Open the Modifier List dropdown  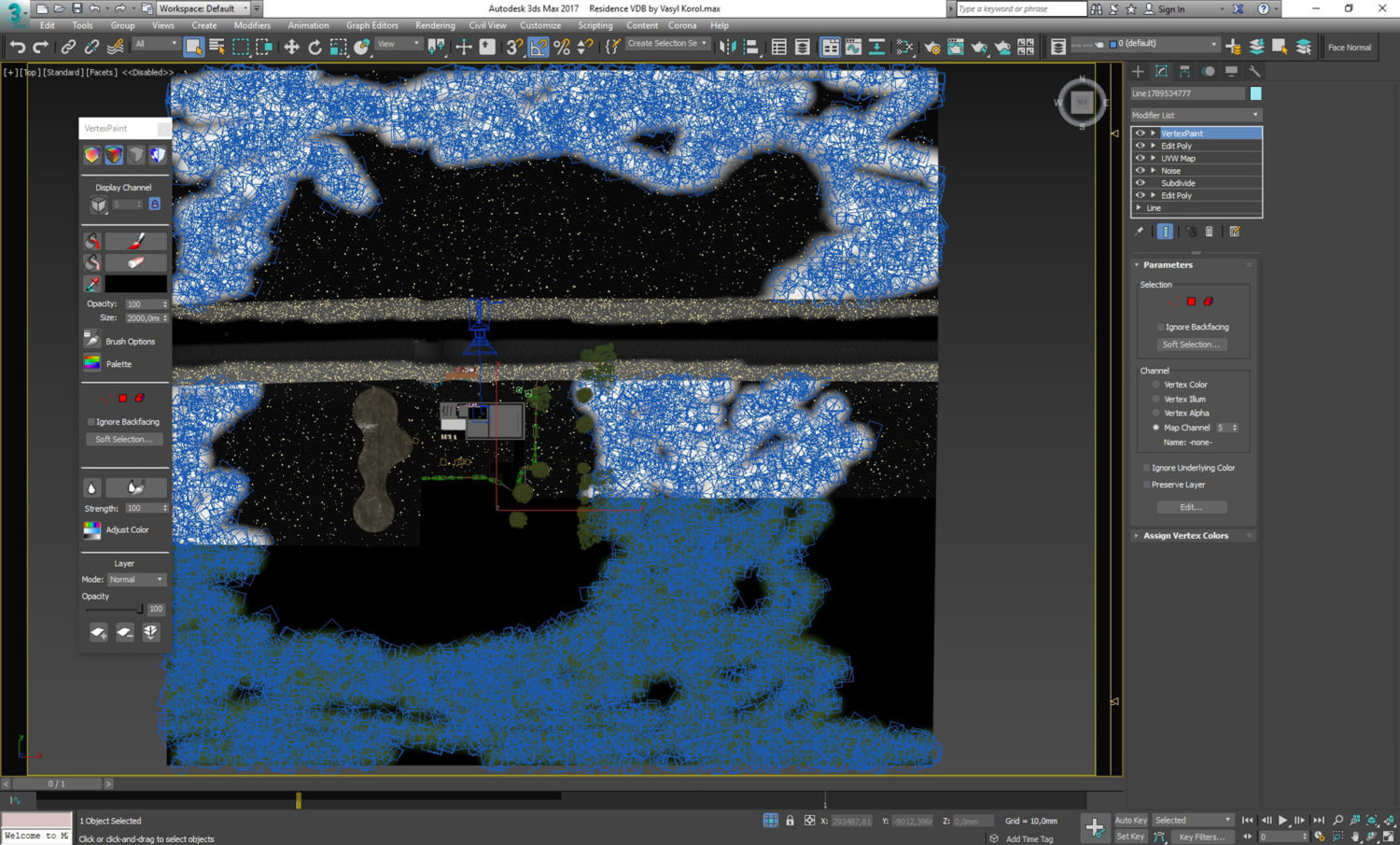click(x=1196, y=114)
